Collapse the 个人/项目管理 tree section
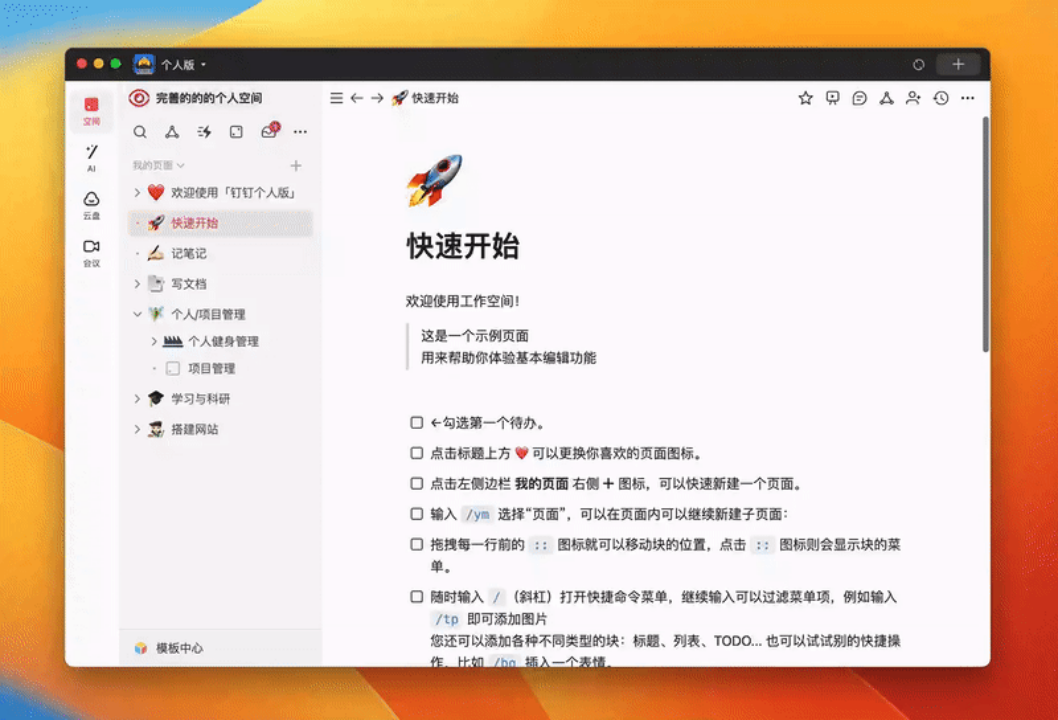This screenshot has width=1058, height=720. pos(137,313)
